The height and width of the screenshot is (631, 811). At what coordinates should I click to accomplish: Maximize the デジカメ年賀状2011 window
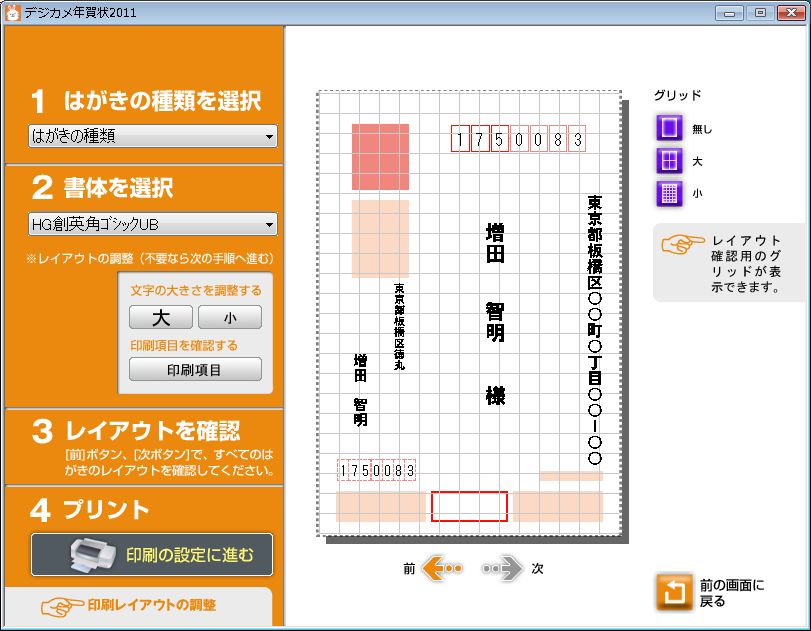point(760,12)
